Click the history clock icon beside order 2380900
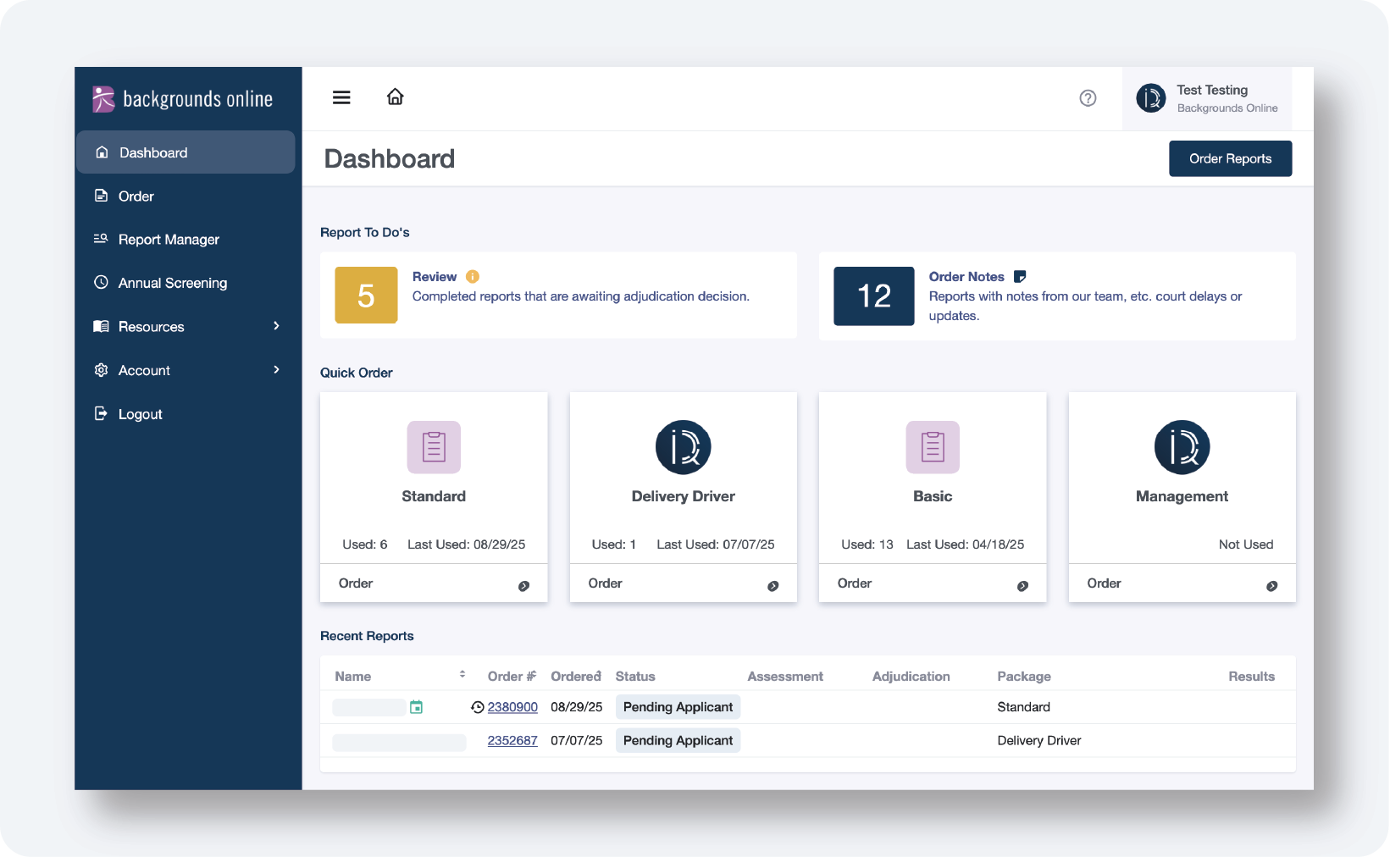Screen dimensions: 1390x868 click(478, 707)
